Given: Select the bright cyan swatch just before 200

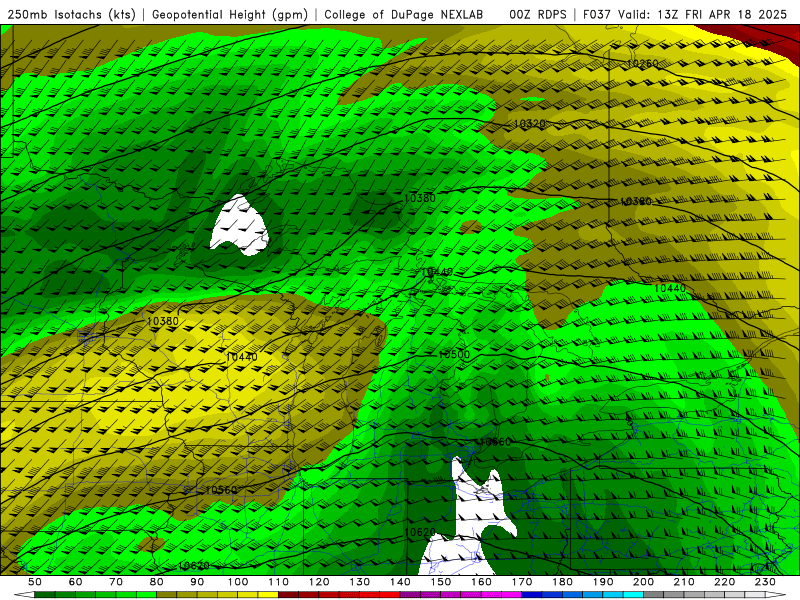Looking at the screenshot, I should click(x=633, y=595).
